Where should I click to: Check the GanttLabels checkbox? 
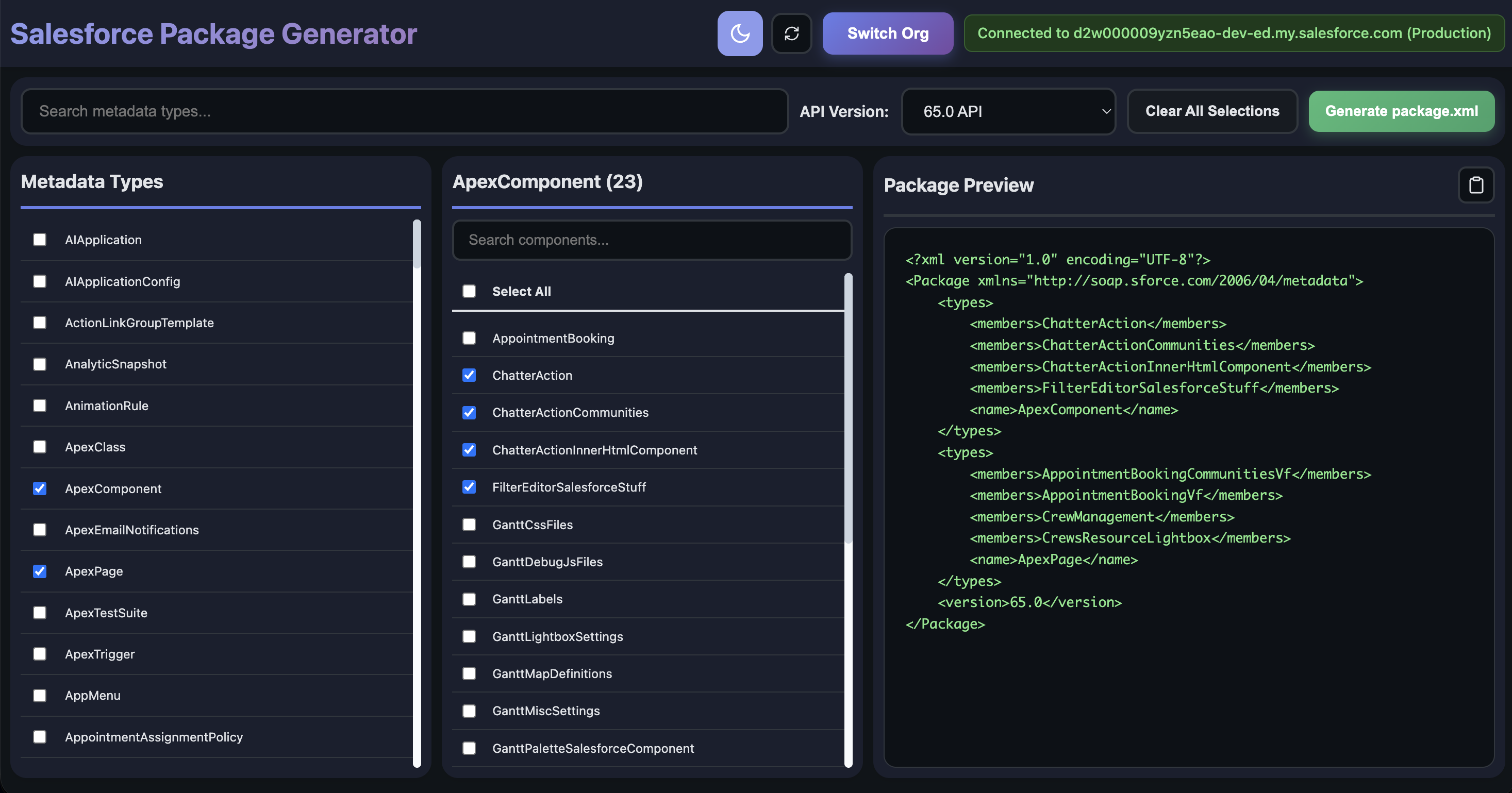[469, 599]
